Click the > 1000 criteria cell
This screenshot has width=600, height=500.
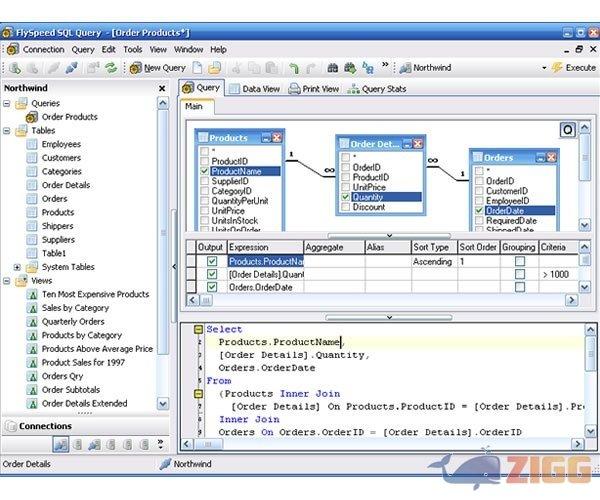pyautogui.click(x=558, y=274)
